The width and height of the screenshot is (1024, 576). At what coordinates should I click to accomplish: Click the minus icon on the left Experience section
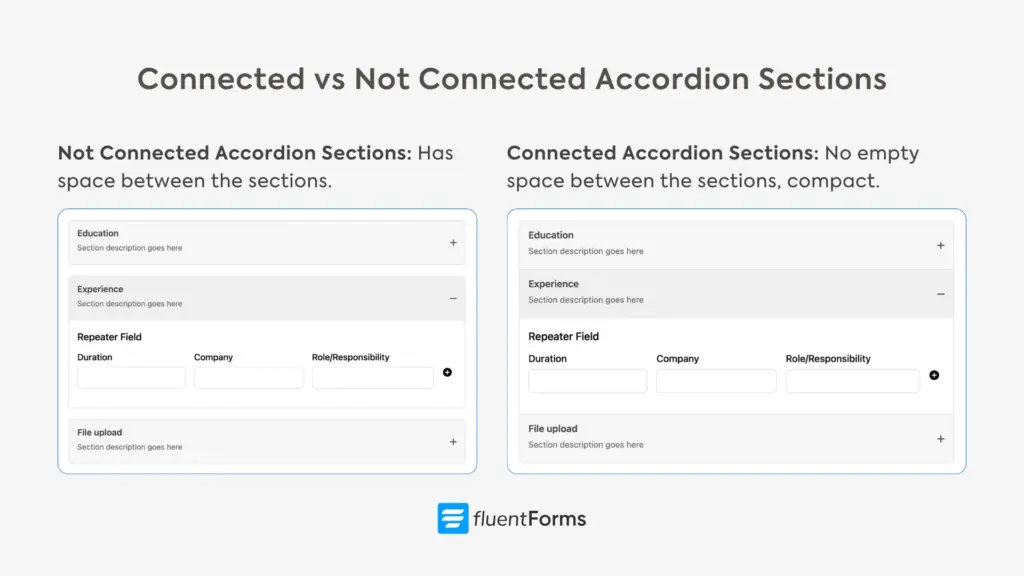click(x=453, y=297)
